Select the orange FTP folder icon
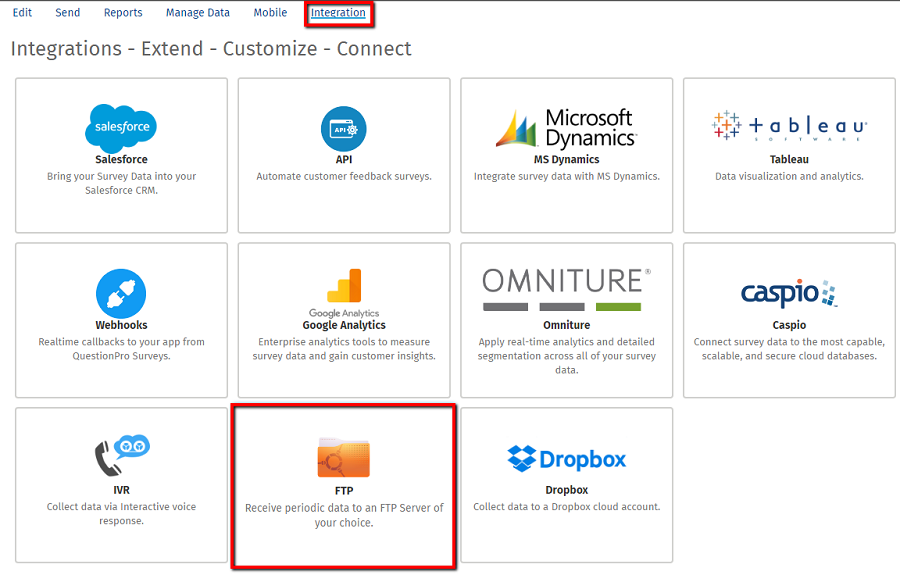Screen dimensions: 900x575 [x=343, y=458]
